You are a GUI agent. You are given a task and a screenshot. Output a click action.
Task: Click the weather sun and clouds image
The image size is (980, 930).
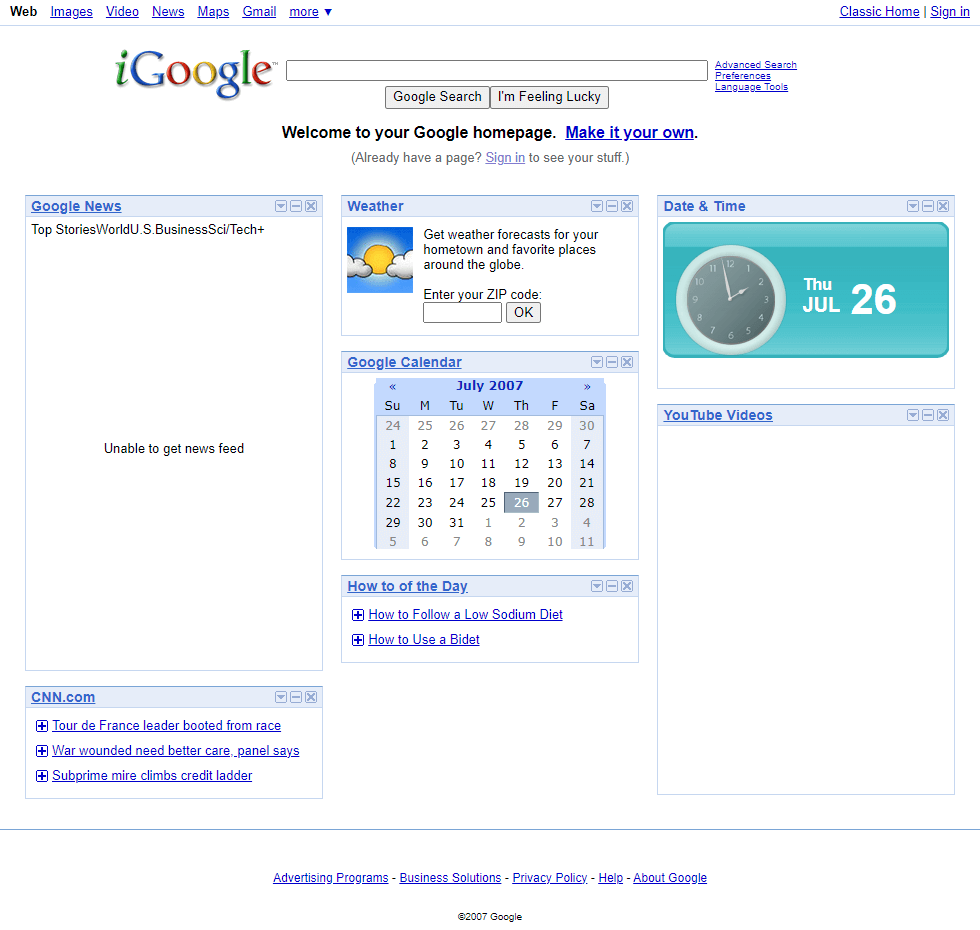380,260
